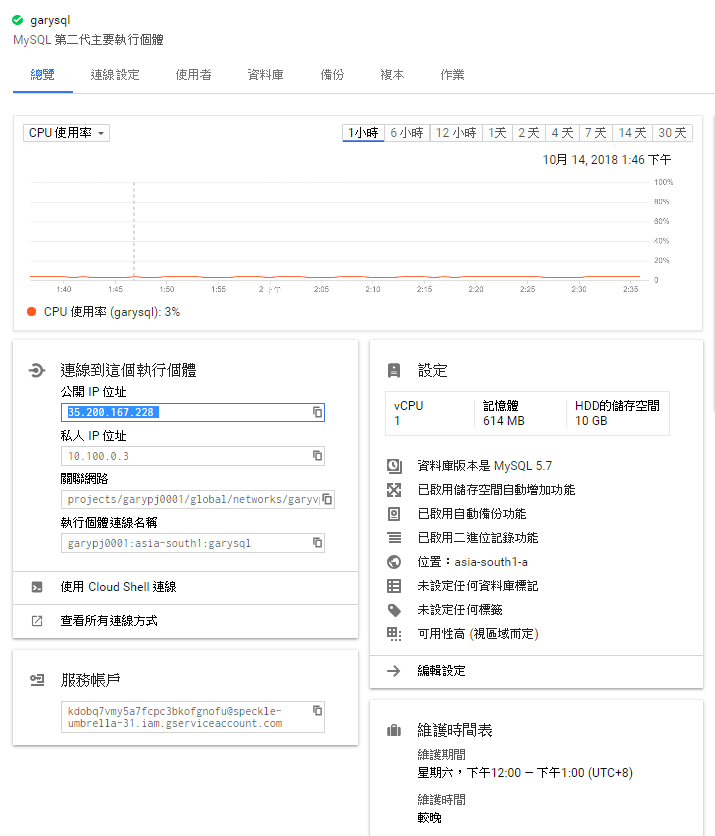Screen dimensions: 715x836
Task: Click the instance name garysql
Action: (50, 20)
